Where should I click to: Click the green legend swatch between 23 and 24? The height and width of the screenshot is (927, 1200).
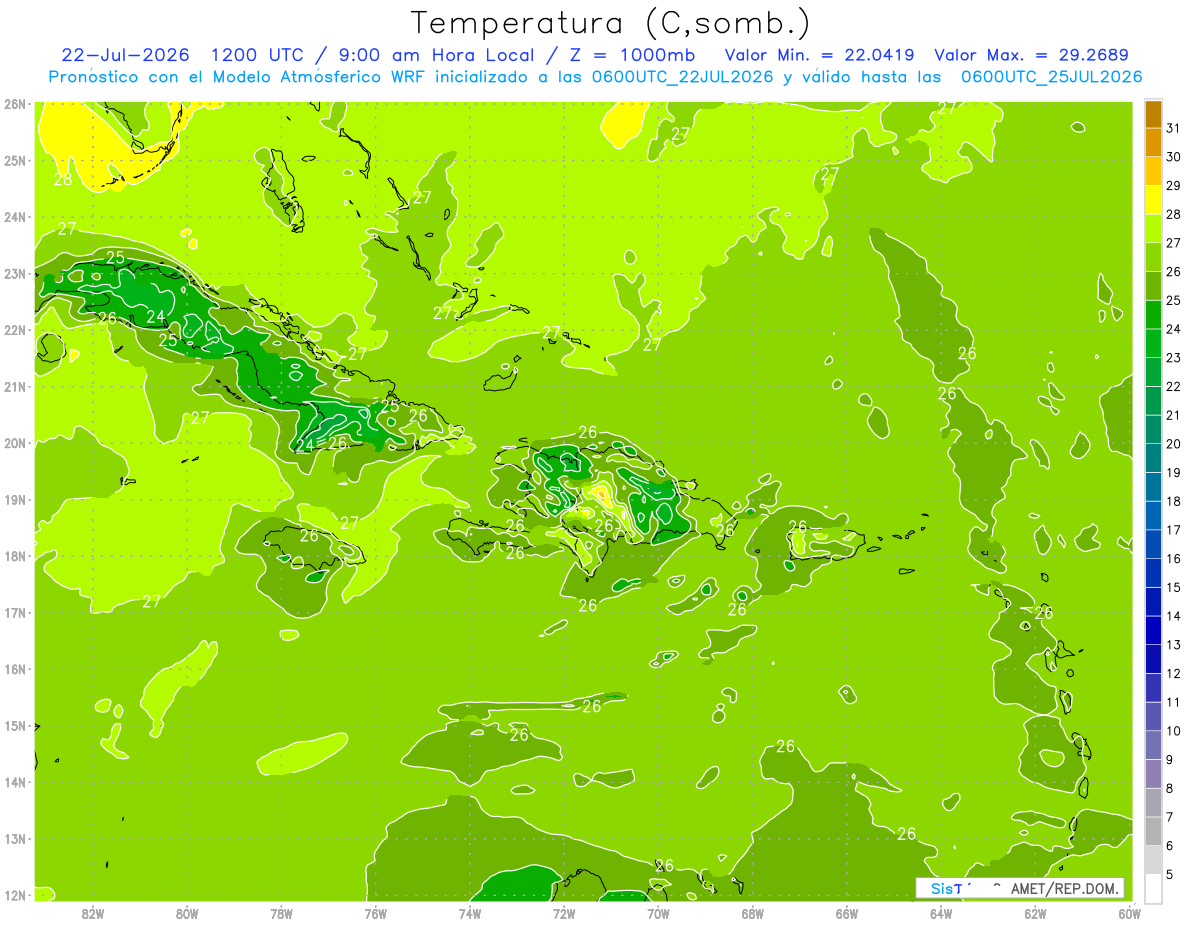coord(1153,343)
